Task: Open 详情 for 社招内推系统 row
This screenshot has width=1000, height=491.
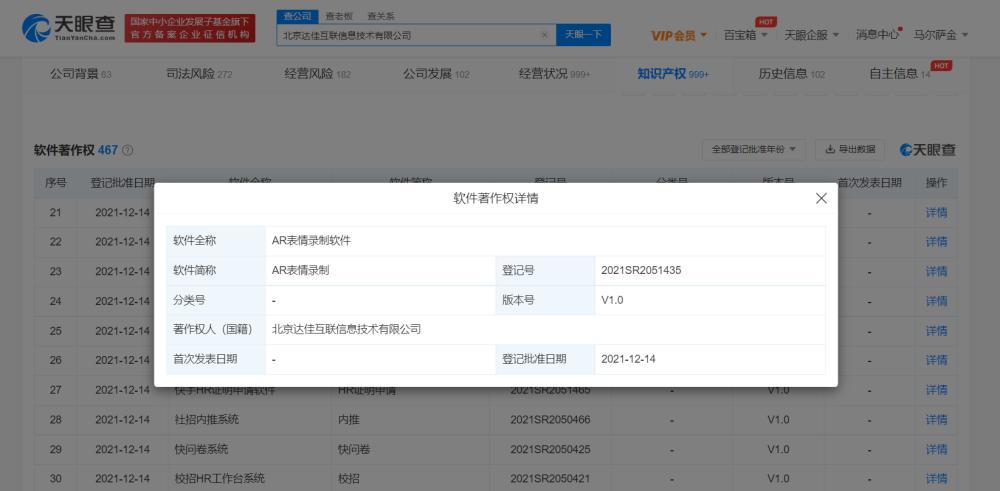Action: pos(936,420)
